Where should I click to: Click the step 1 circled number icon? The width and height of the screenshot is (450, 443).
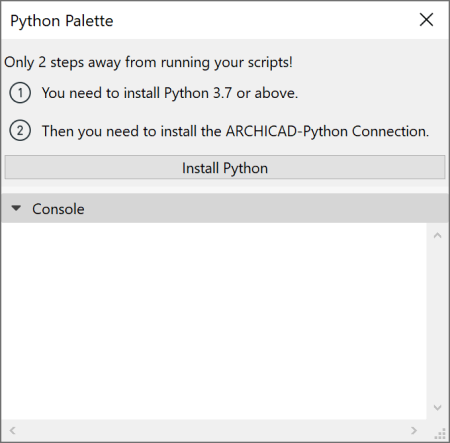coord(20,93)
